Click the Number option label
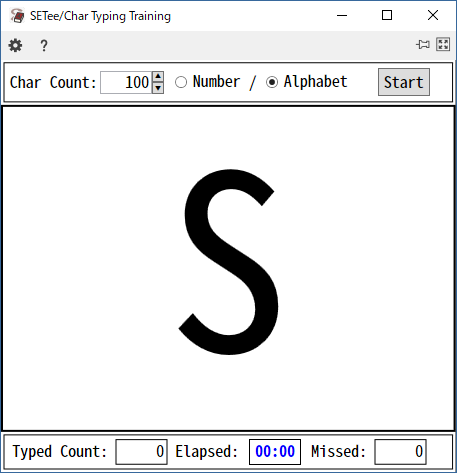Screen dimensions: 457x473 pyautogui.click(x=216, y=82)
